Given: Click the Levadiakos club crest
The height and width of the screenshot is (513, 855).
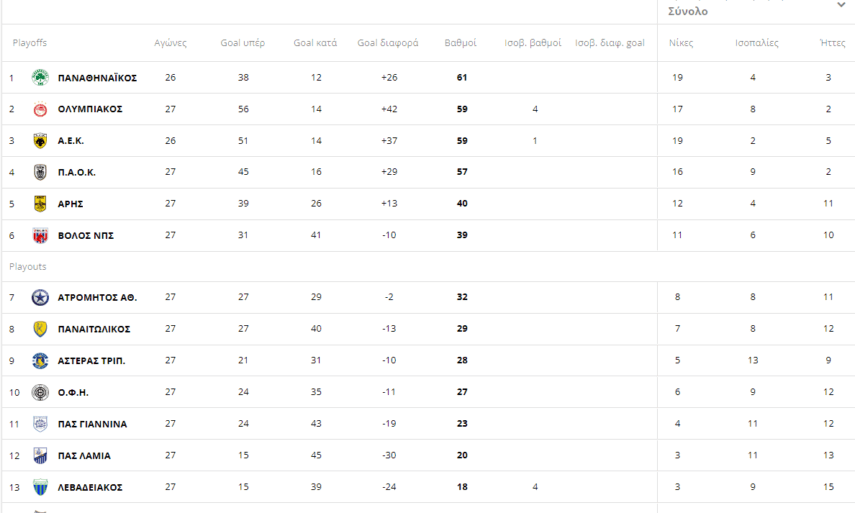Looking at the screenshot, I should coord(40,487).
